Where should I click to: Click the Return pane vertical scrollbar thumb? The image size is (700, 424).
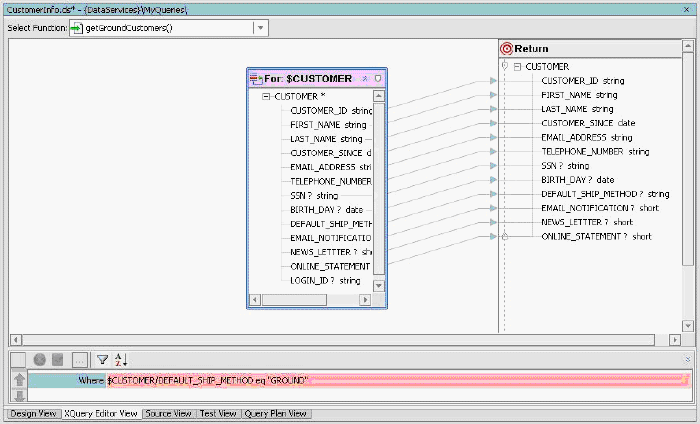[688, 159]
